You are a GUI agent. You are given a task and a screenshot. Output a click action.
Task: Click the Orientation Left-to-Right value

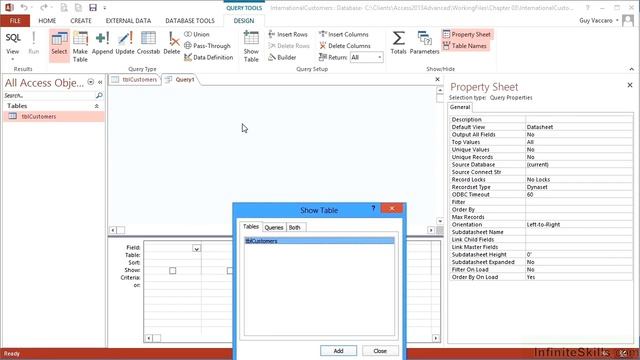(x=579, y=224)
